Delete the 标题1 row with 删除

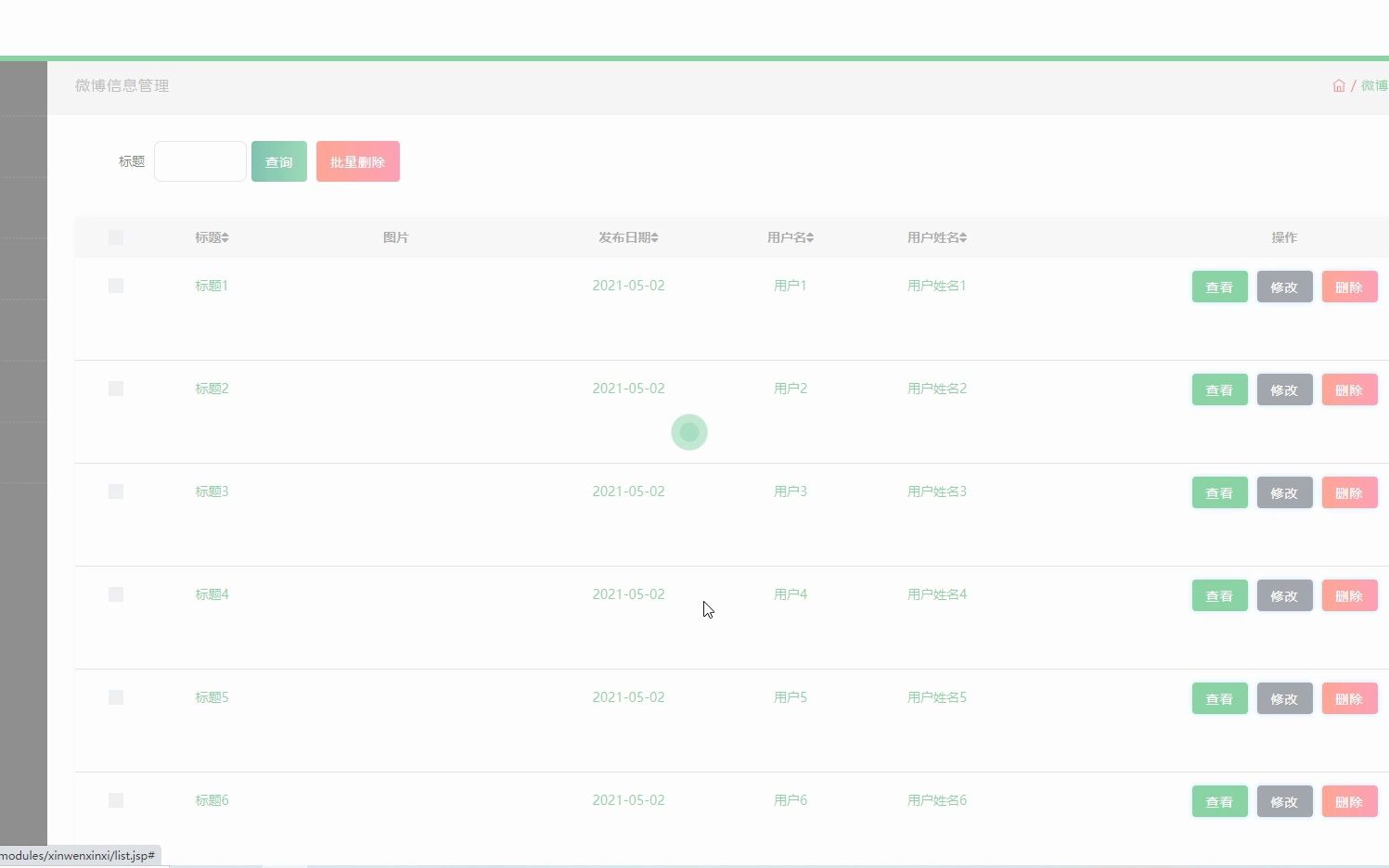[1350, 287]
